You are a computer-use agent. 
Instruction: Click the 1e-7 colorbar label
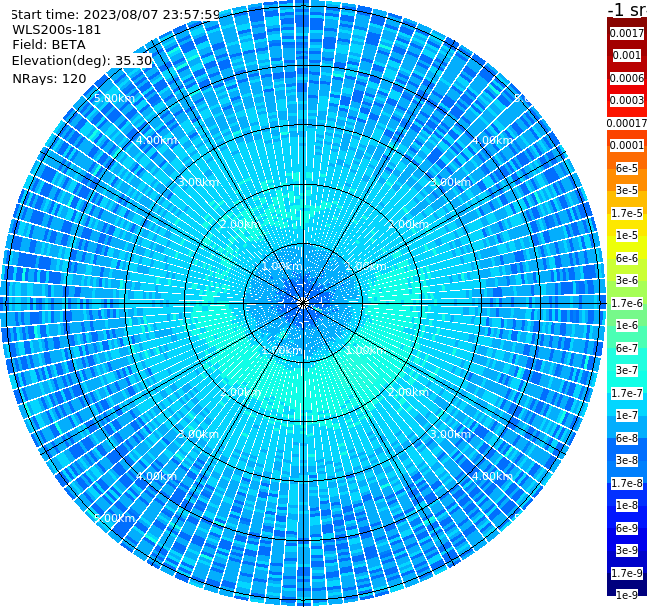tap(627, 415)
